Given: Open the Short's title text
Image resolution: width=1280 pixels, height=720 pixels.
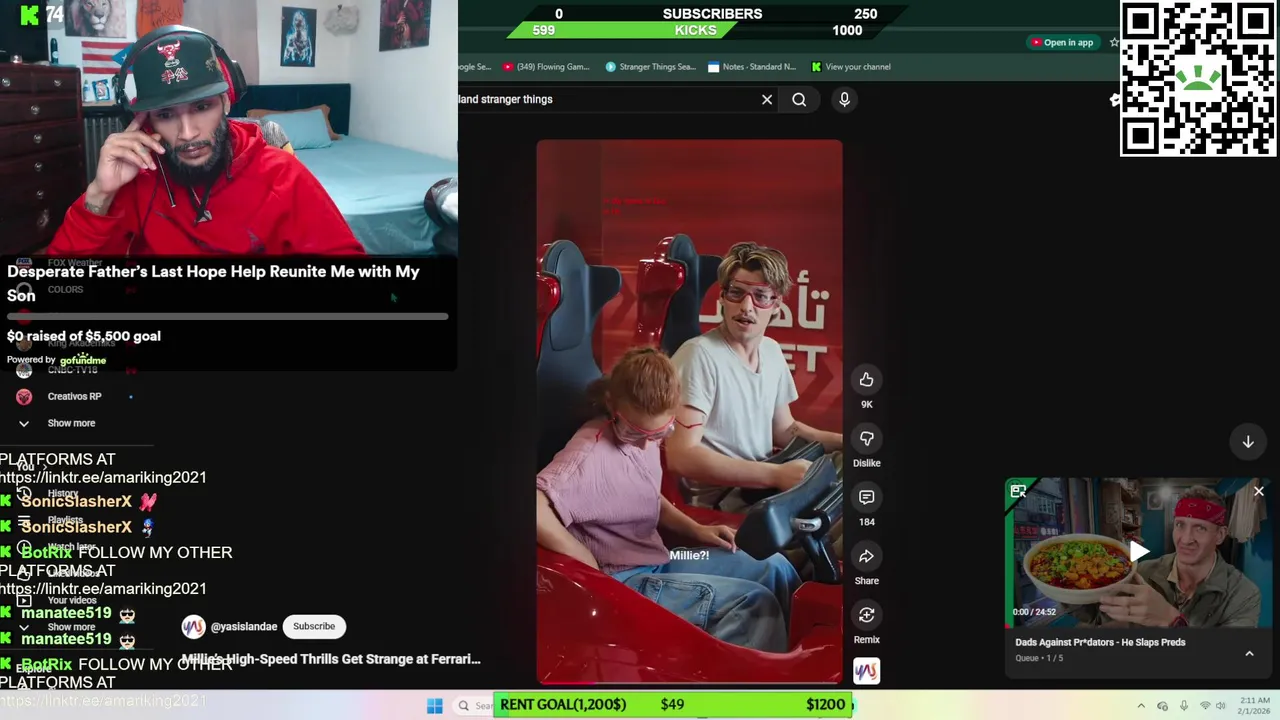Looking at the screenshot, I should click(331, 659).
